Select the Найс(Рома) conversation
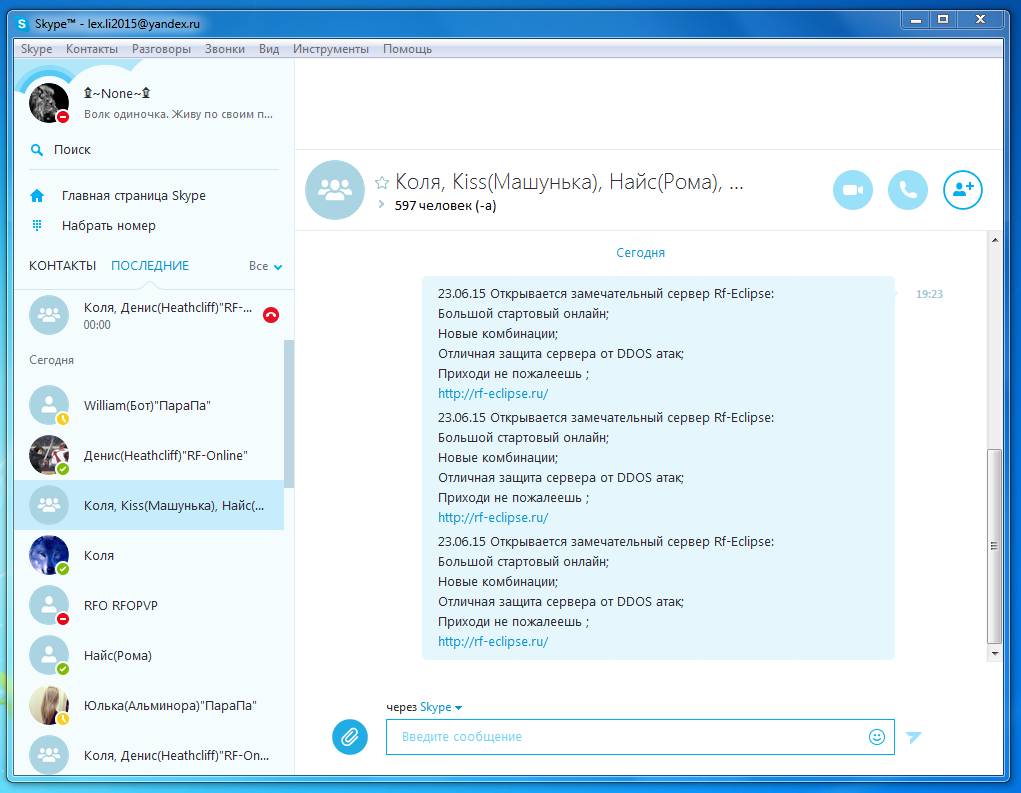1021x793 pixels. 149,656
